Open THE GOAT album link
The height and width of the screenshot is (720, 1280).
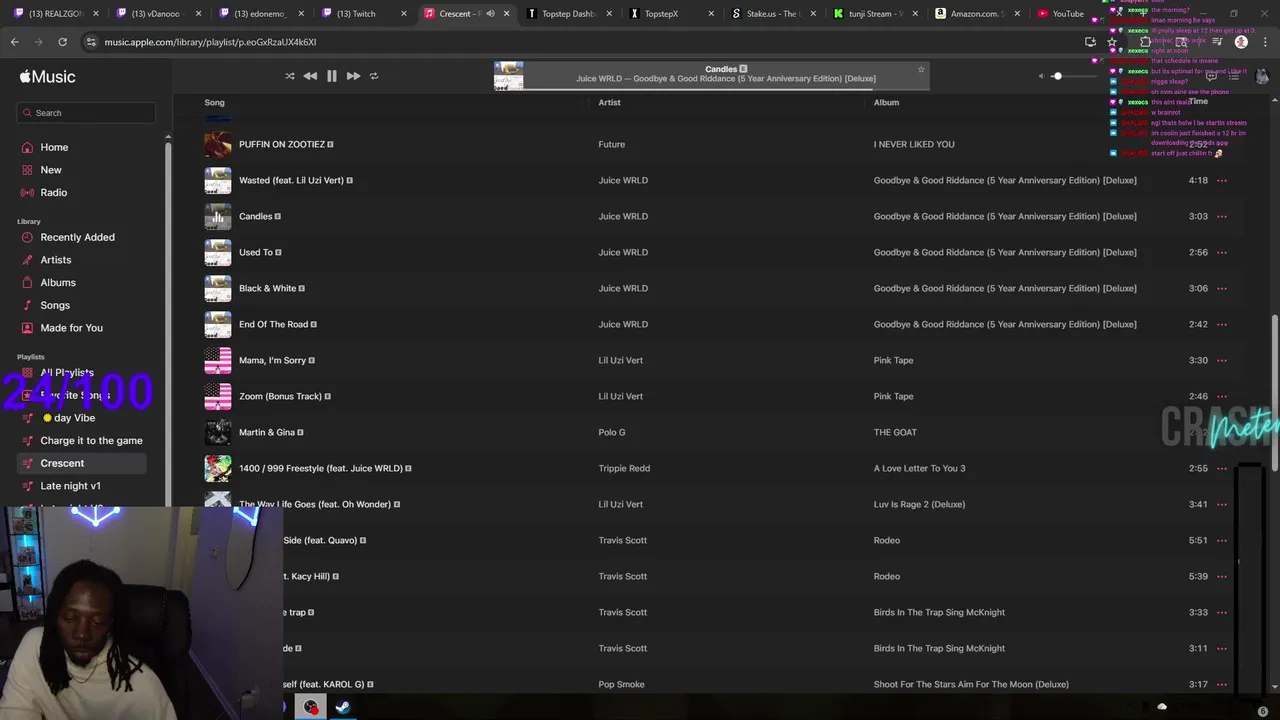tap(895, 432)
